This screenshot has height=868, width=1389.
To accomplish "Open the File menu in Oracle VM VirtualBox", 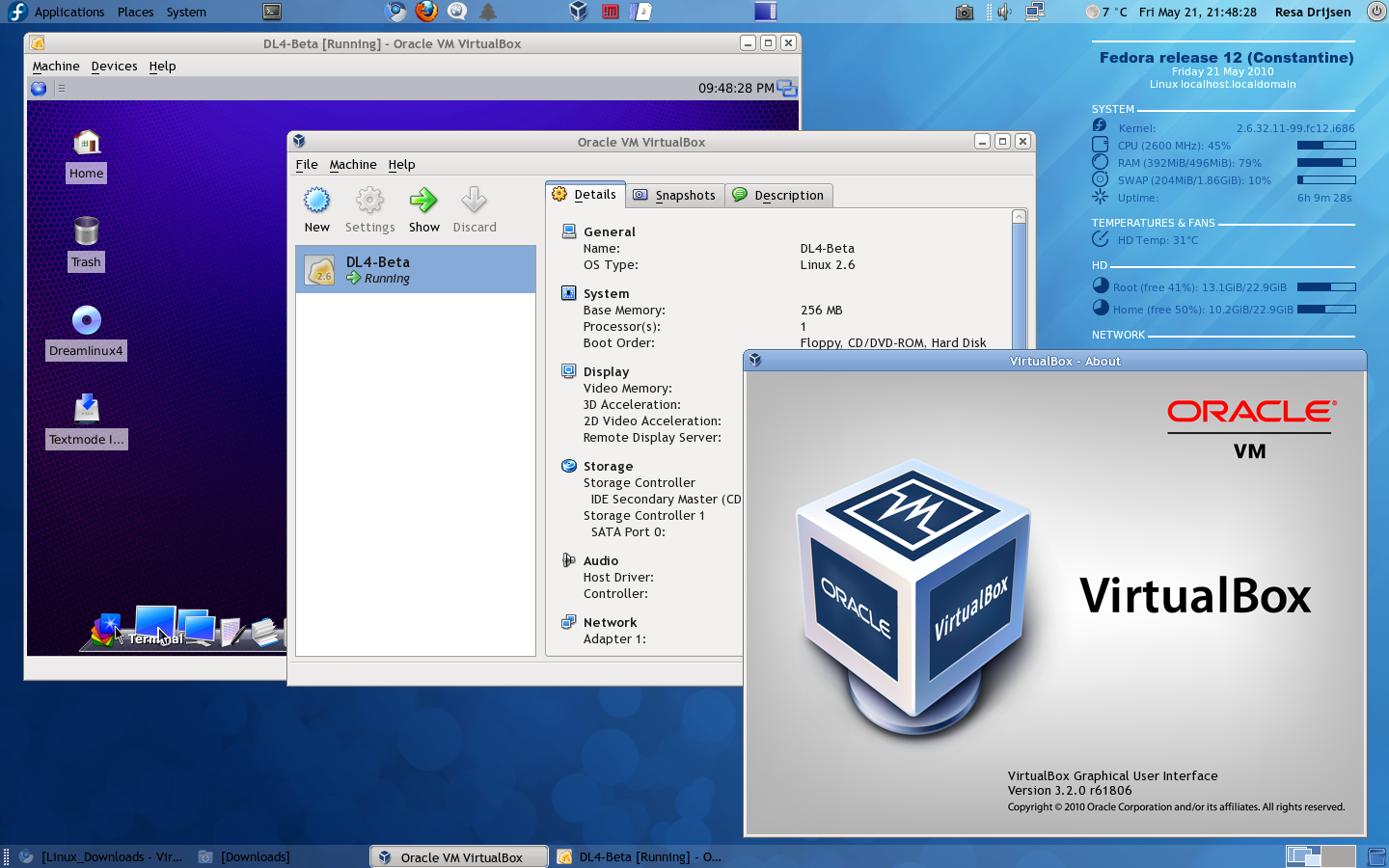I will point(307,165).
